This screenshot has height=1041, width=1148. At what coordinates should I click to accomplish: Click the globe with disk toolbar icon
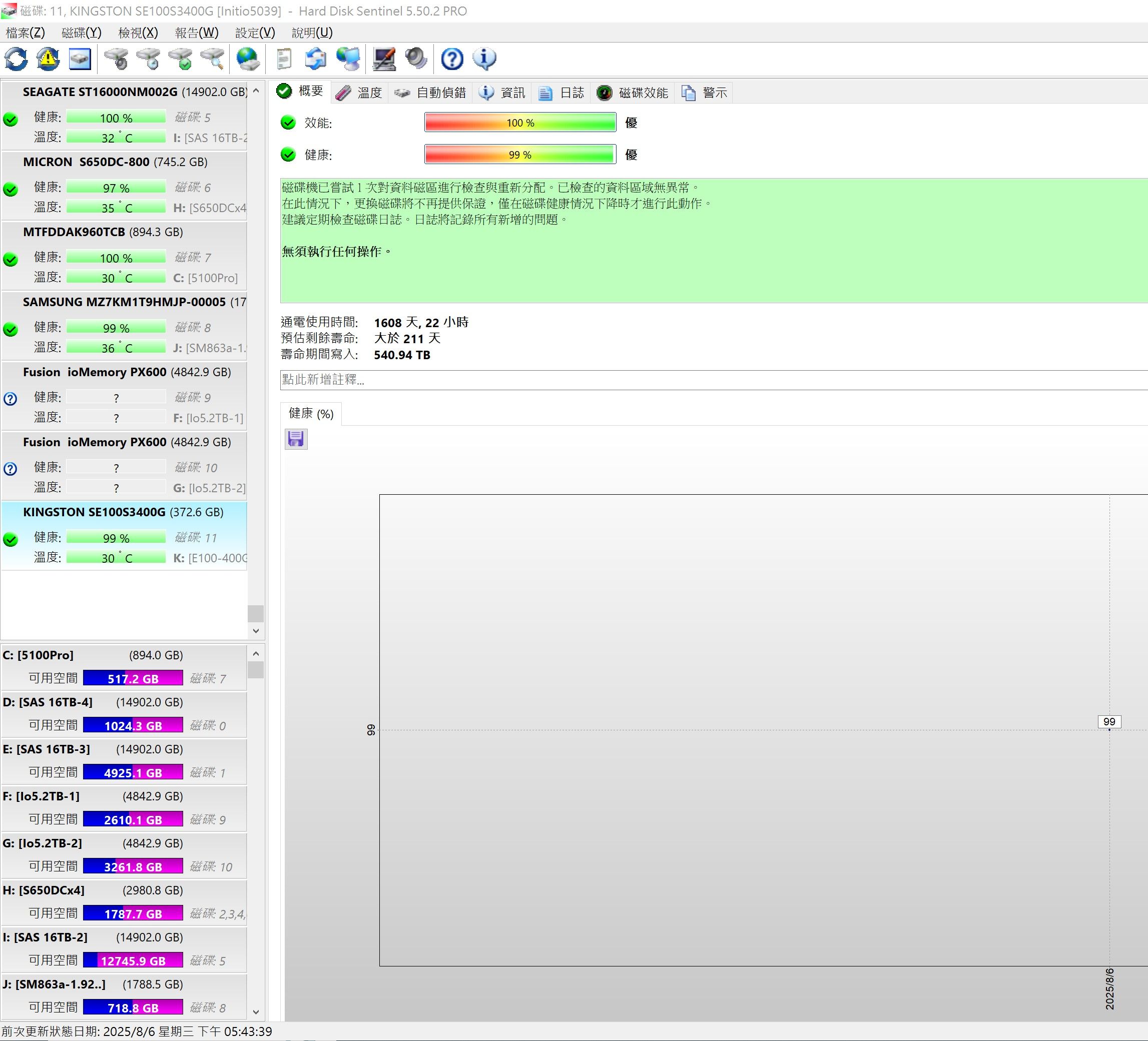coord(248,59)
